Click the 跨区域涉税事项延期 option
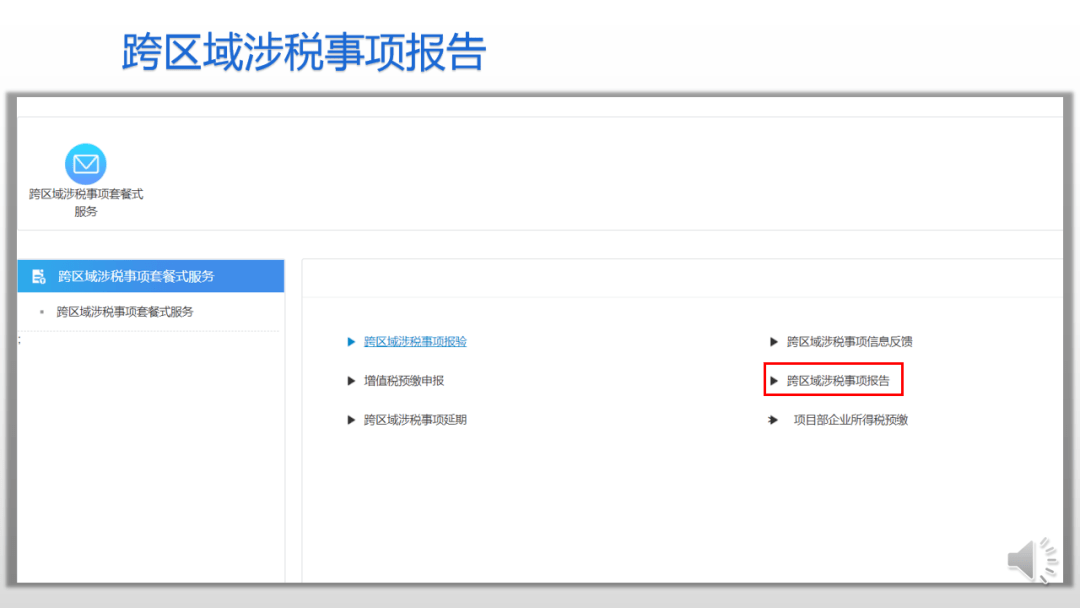Image resolution: width=1080 pixels, height=608 pixels. 415,419
